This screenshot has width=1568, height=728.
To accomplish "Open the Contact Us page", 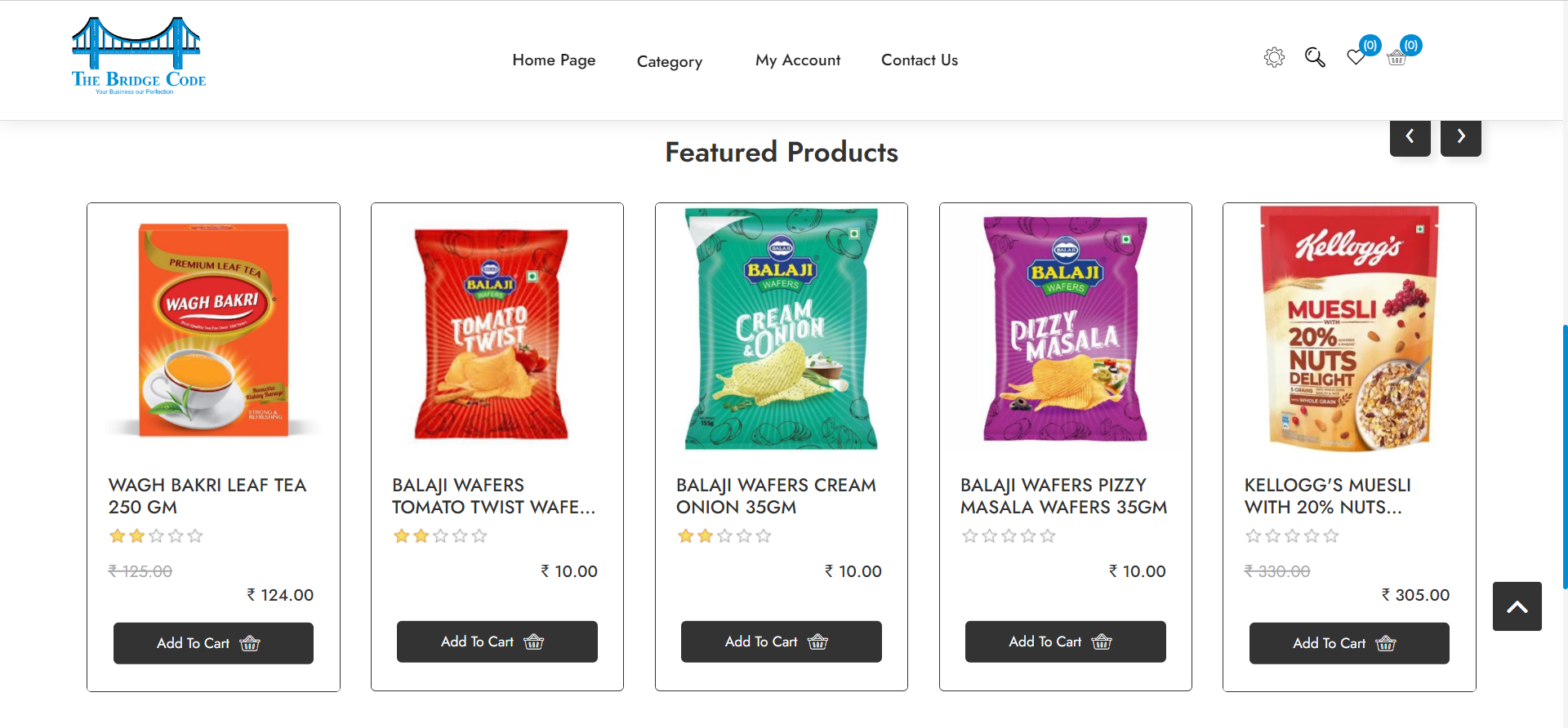I will (x=920, y=60).
